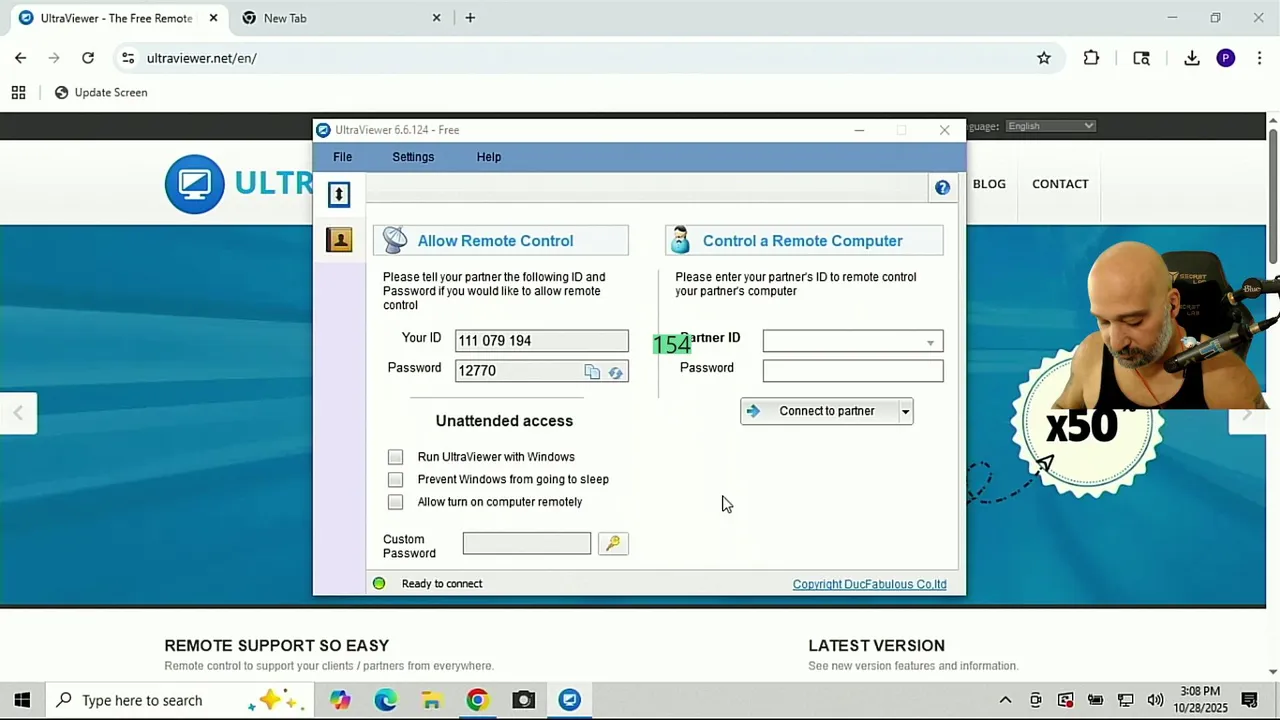Click the blue question mark help icon
Screen dimensions: 1280x720
coord(942,188)
